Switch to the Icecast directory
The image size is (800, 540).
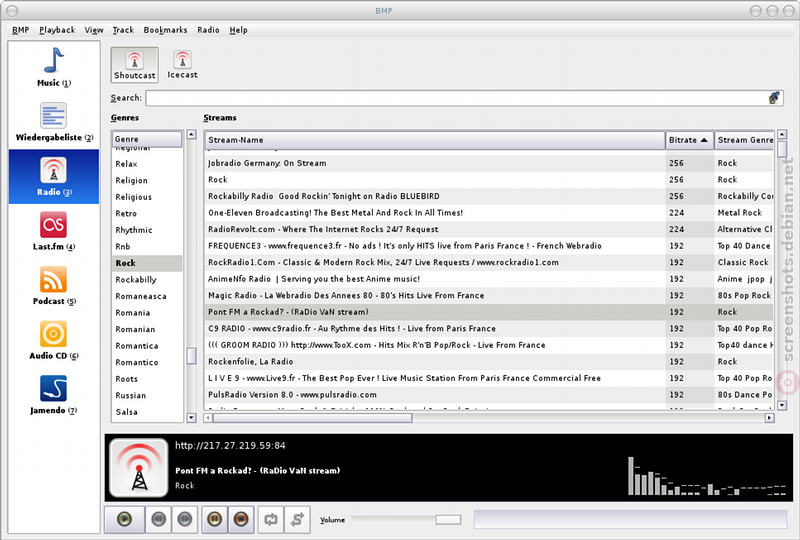click(182, 65)
